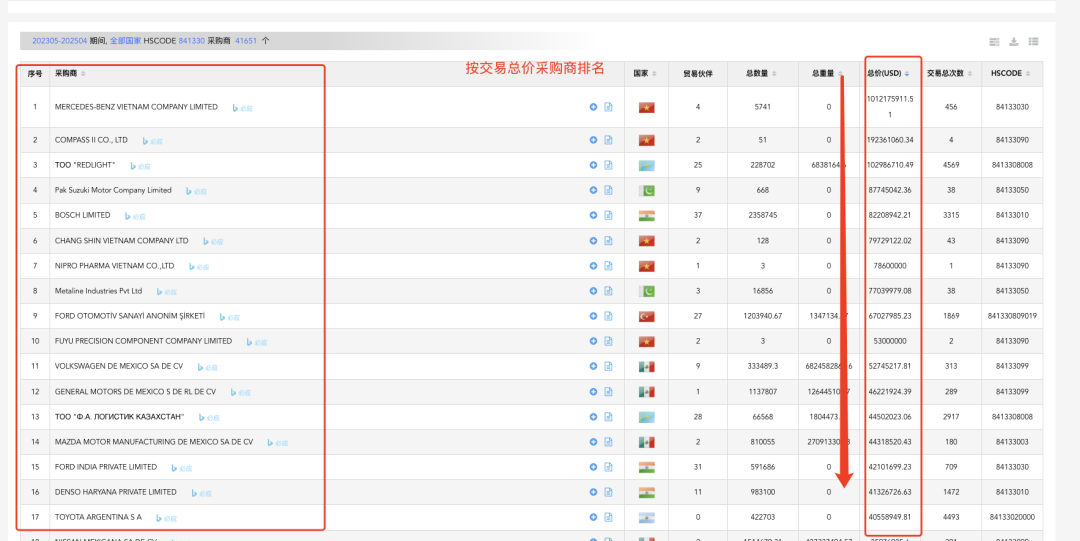The height and width of the screenshot is (541, 1080).
Task: Select buyer name MAZDA MOTOR MANUFACTURING DE MEXICO
Action: (154, 441)
